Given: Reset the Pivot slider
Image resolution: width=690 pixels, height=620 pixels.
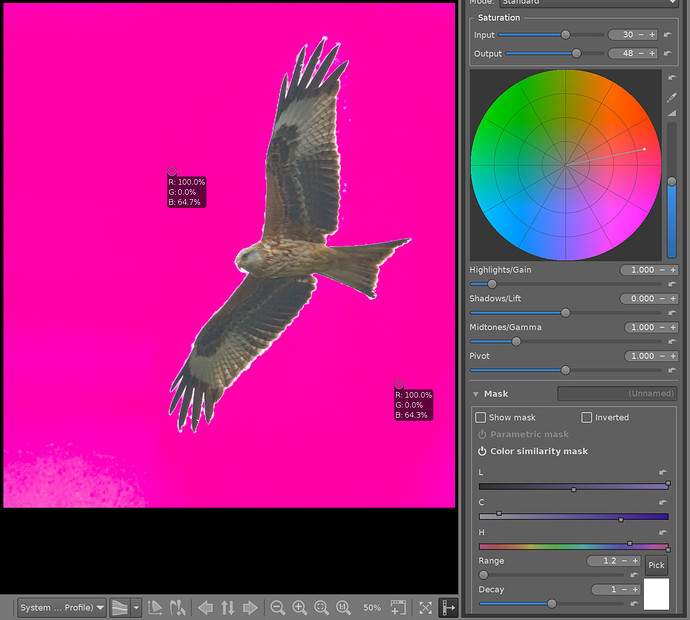Looking at the screenshot, I should click(x=672, y=370).
